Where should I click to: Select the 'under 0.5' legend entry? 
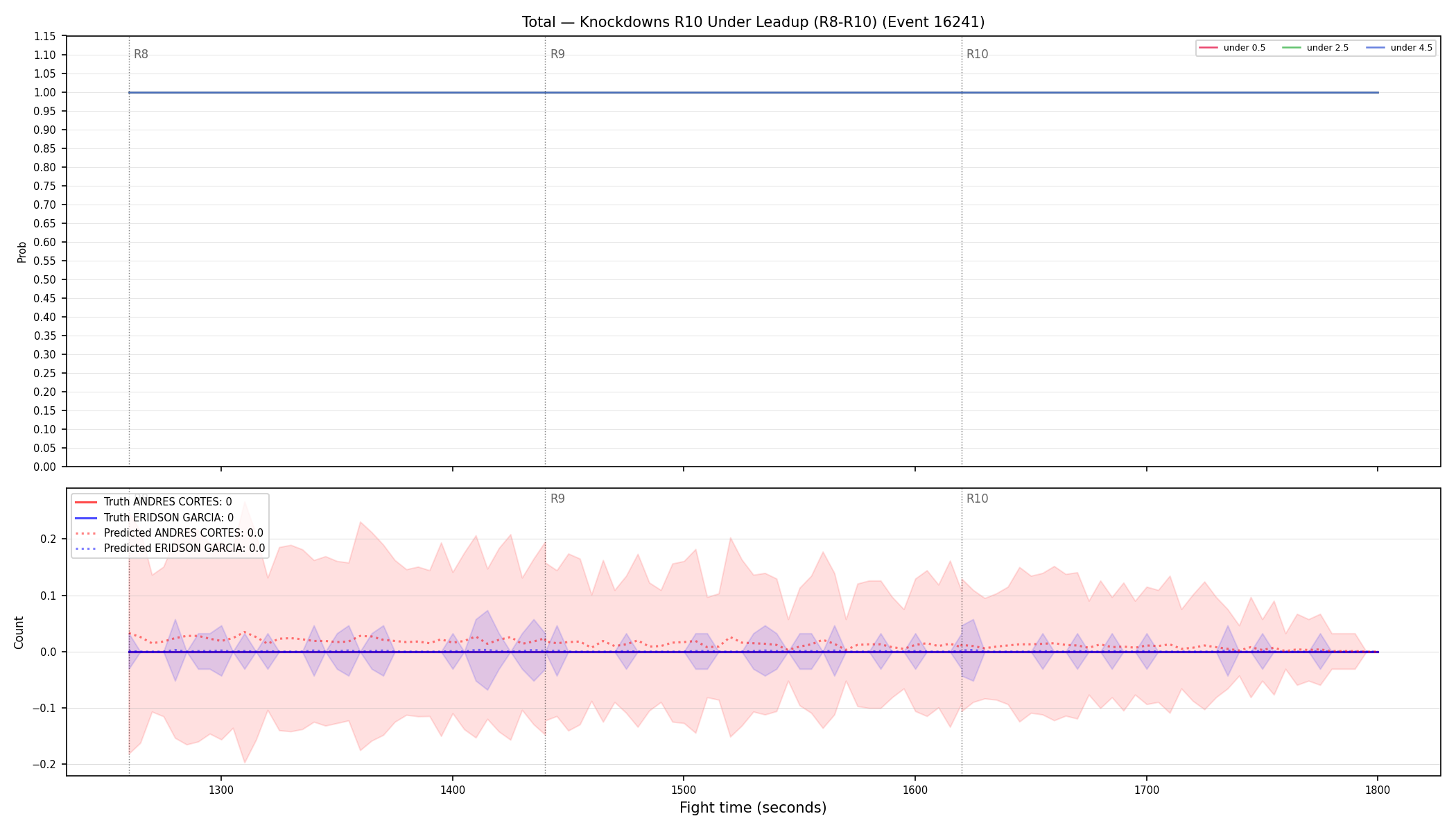pos(1232,48)
